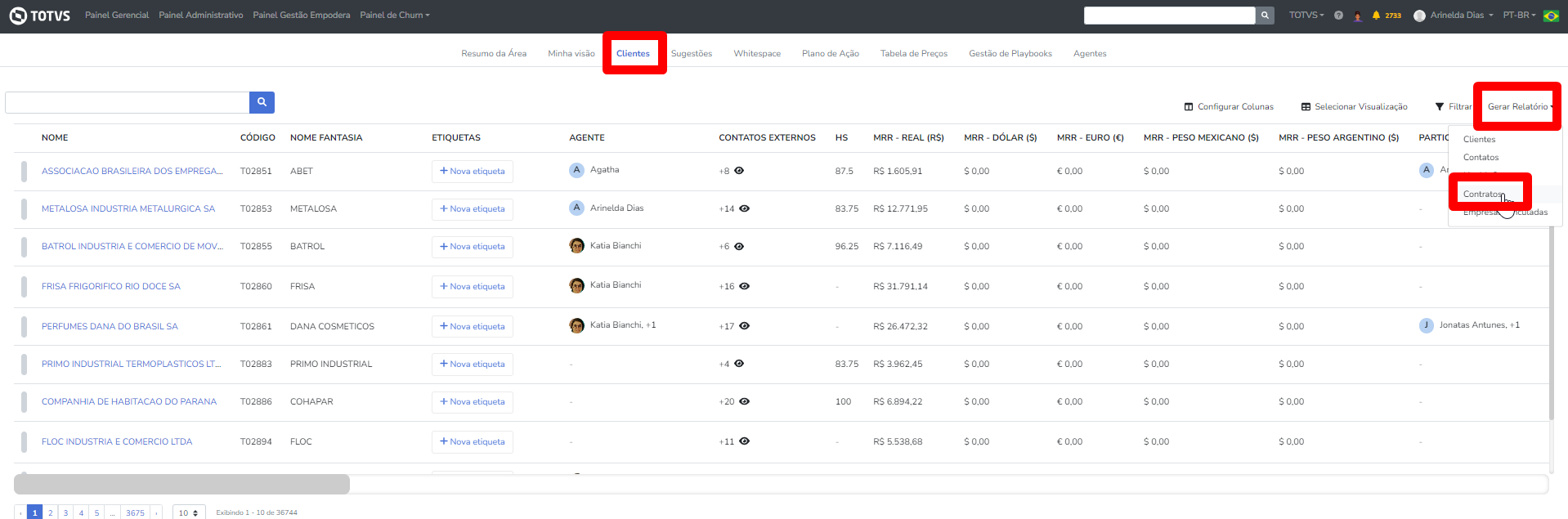Open the PT-BR language dropdown
The width and height of the screenshot is (1568, 519).
point(1519,16)
